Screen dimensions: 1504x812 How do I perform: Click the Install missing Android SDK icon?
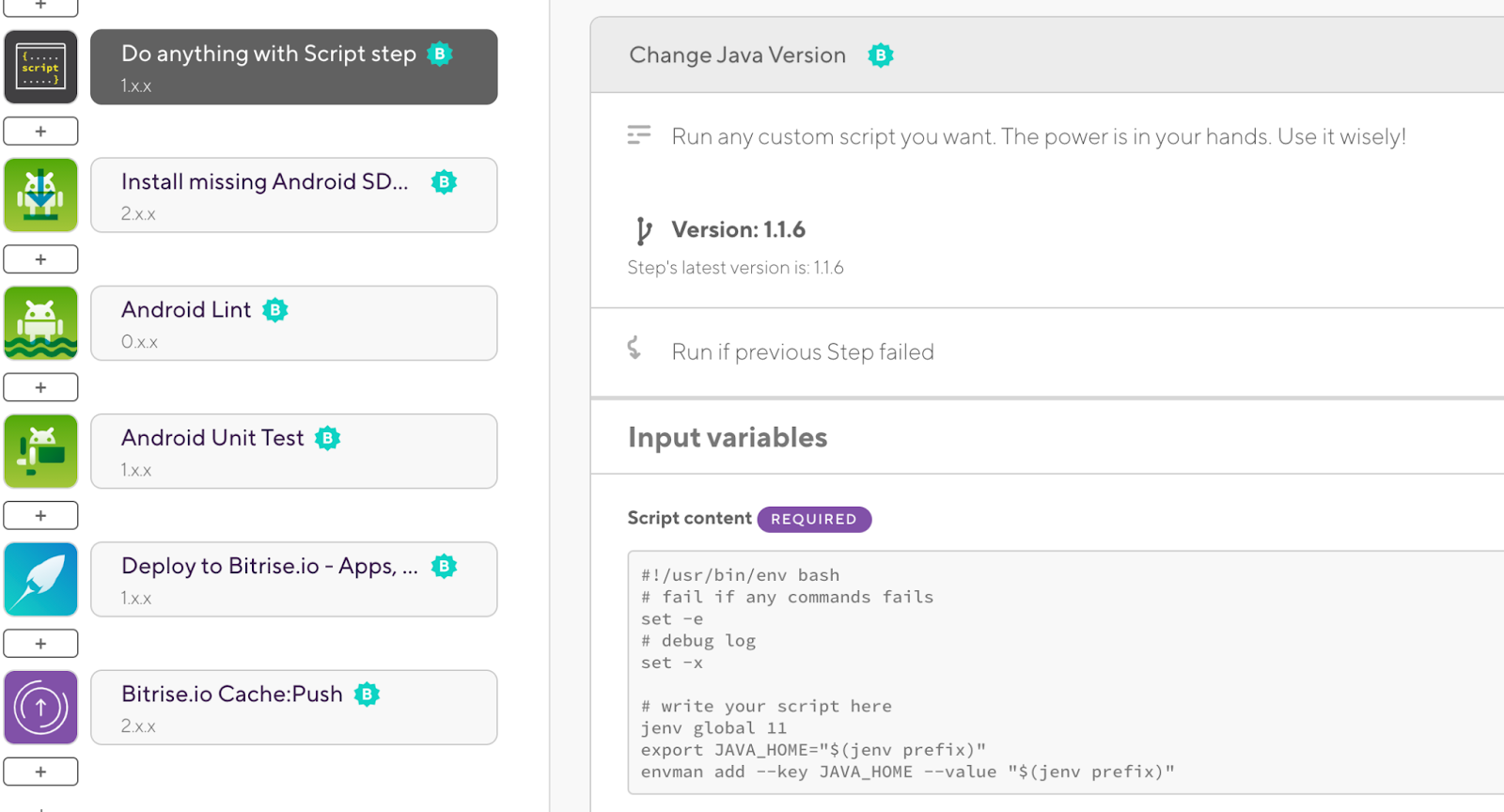[40, 195]
